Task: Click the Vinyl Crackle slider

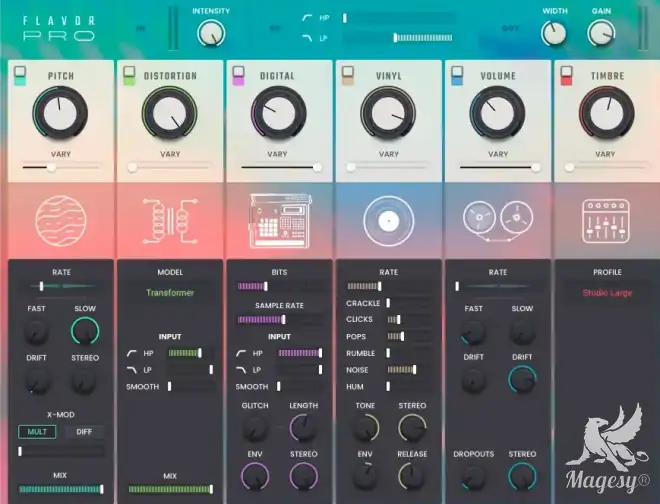Action: coord(409,303)
